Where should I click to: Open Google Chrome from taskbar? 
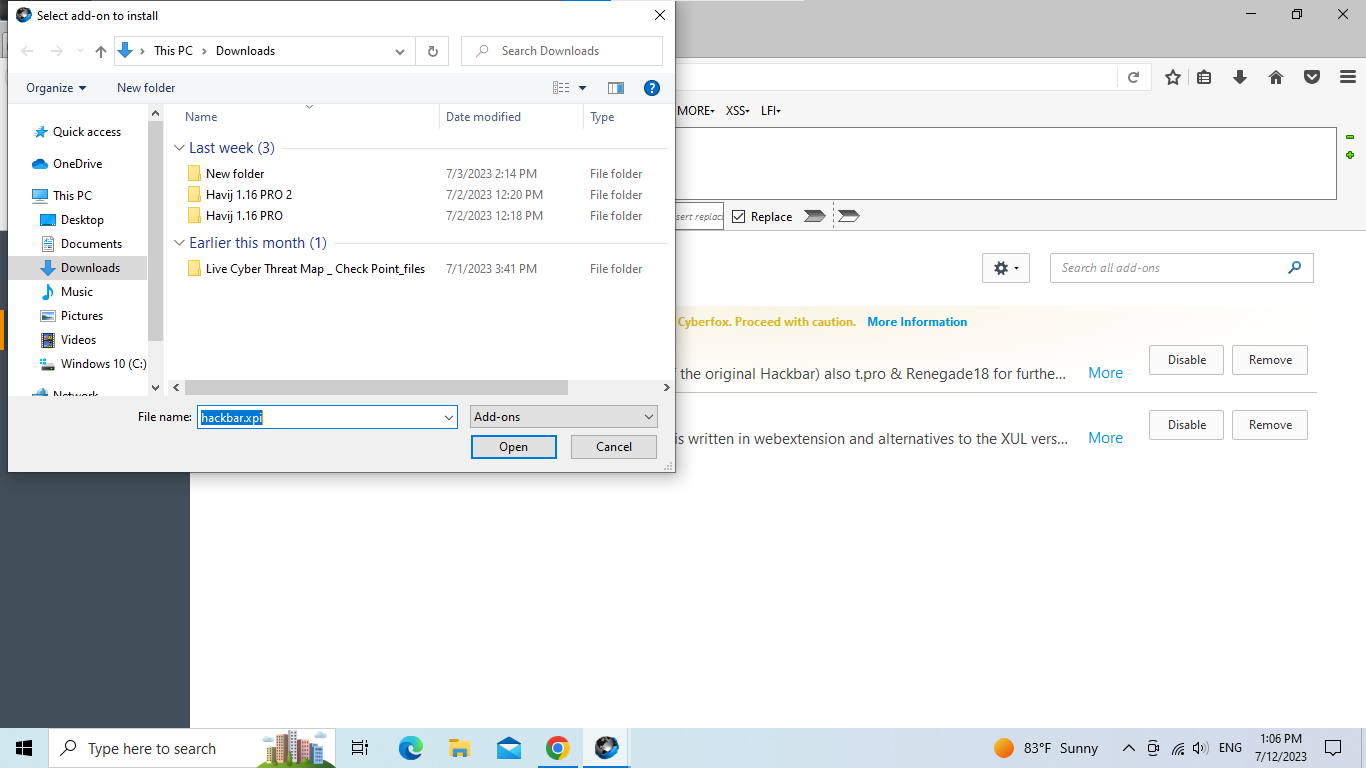[557, 748]
